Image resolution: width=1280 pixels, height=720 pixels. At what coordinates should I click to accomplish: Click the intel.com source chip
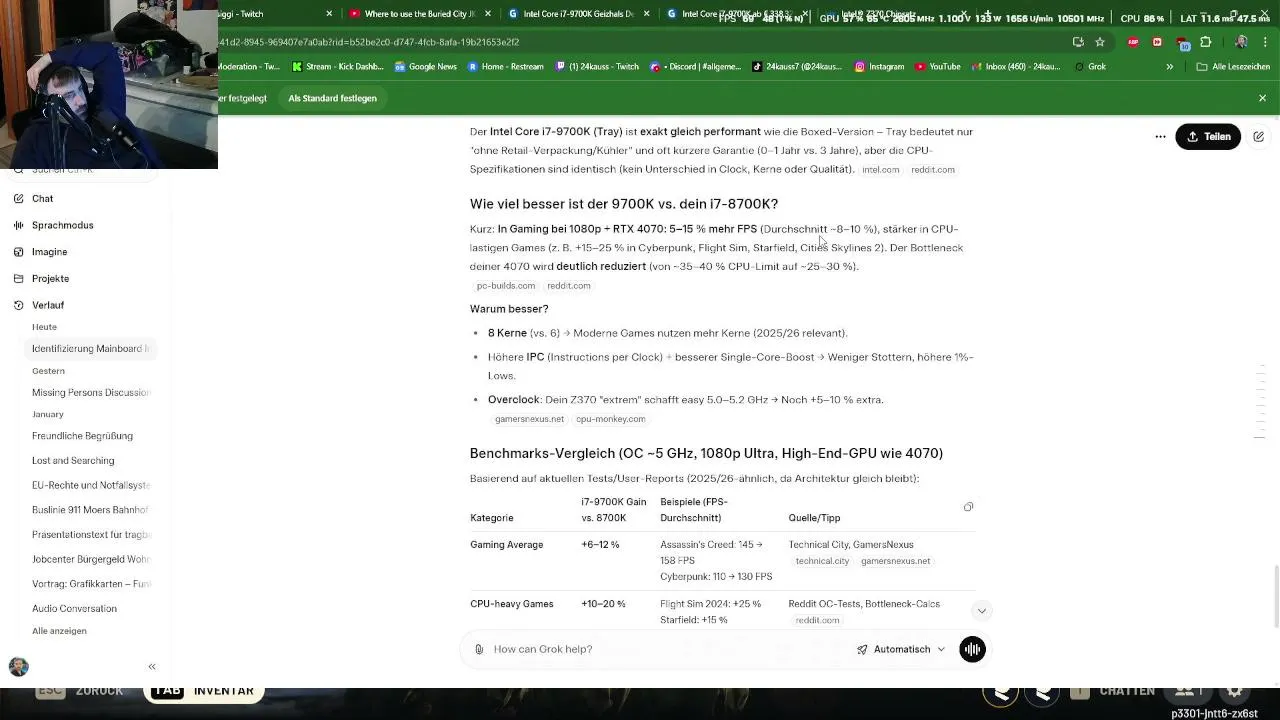[x=880, y=170]
